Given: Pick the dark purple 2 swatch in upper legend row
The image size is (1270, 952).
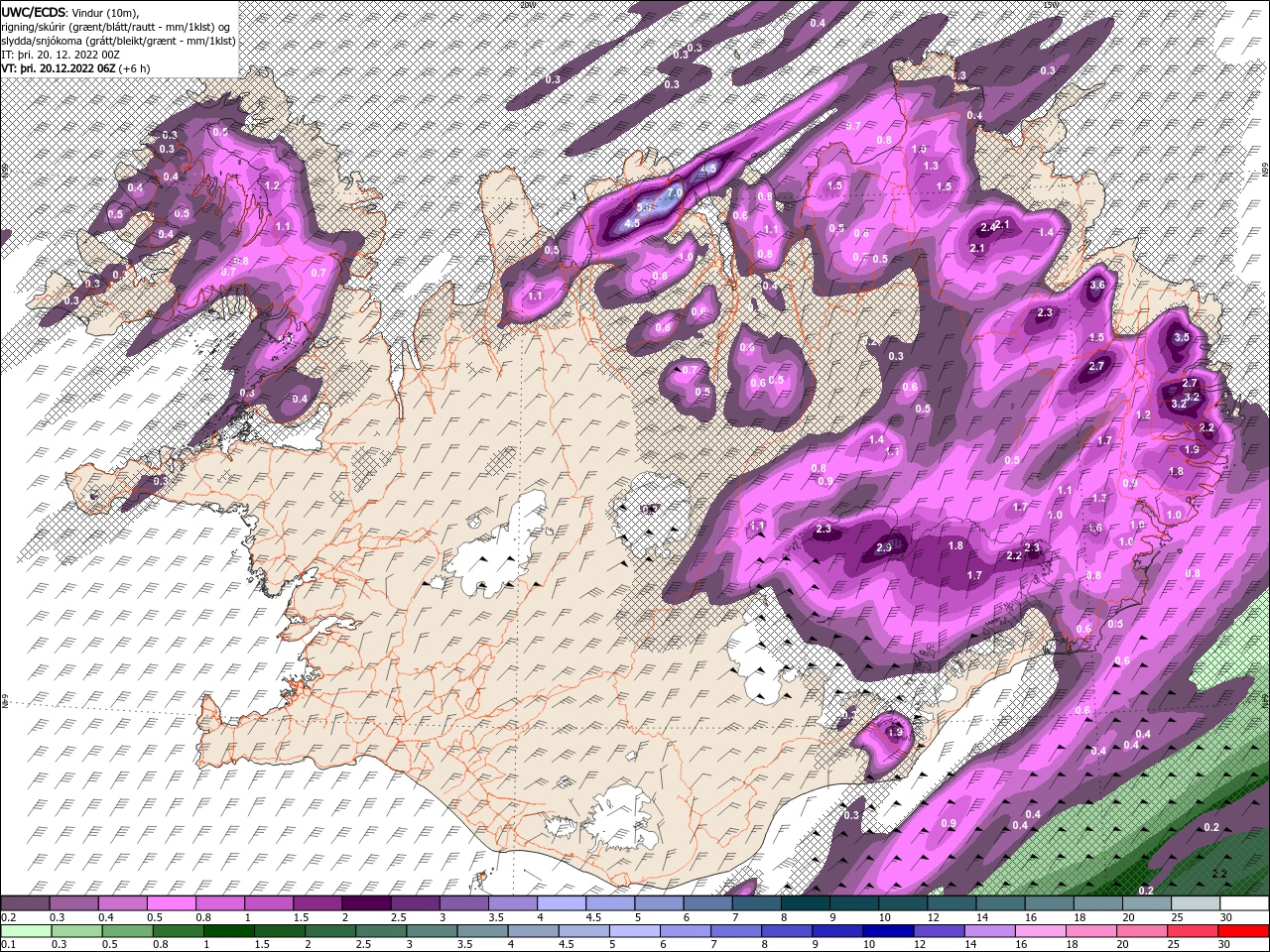Looking at the screenshot, I should [x=365, y=903].
